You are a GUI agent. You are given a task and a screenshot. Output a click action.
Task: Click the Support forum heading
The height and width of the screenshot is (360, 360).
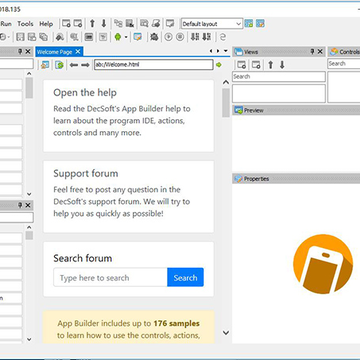coord(86,173)
